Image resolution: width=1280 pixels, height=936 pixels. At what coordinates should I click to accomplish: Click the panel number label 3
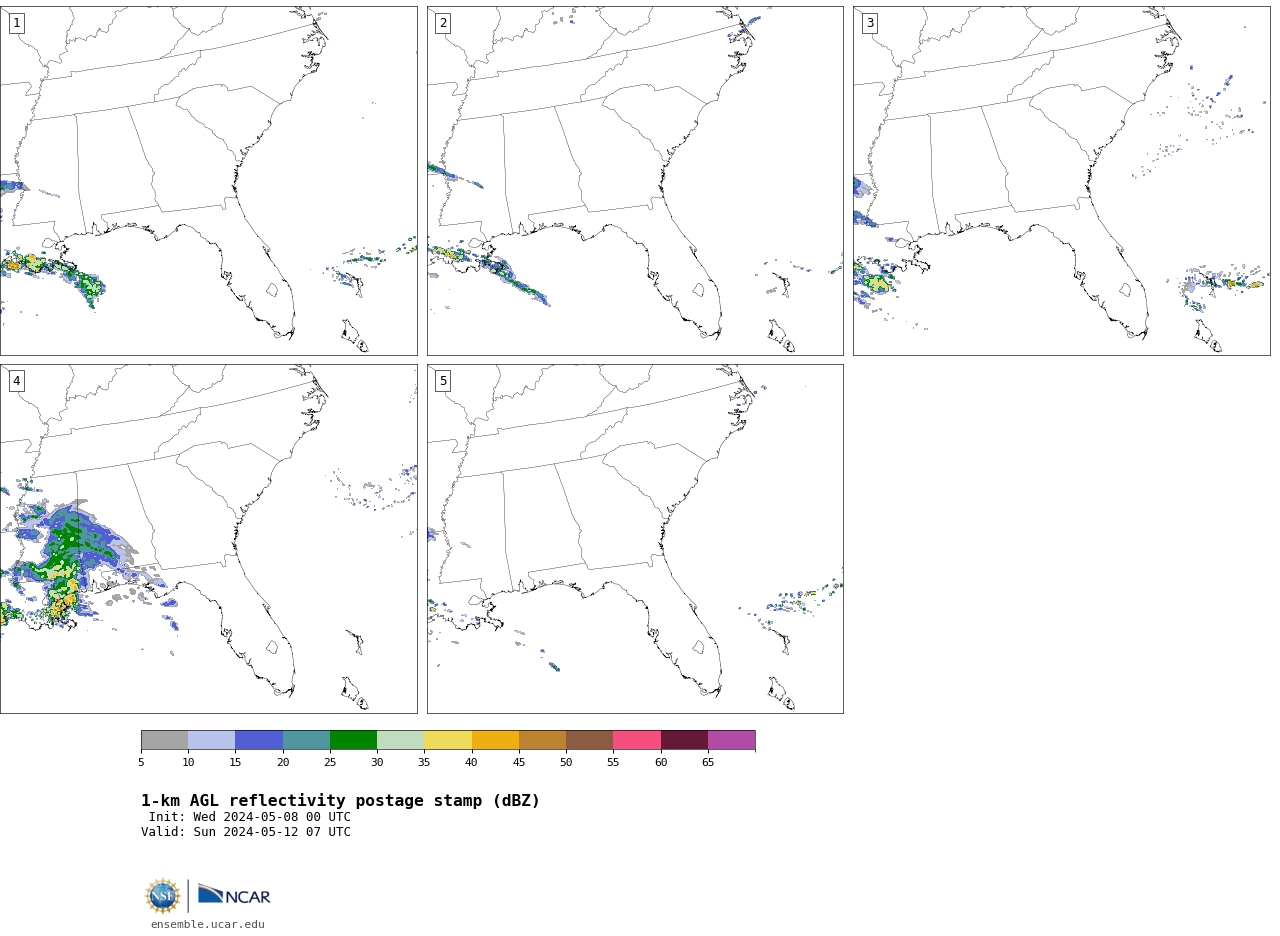[869, 23]
